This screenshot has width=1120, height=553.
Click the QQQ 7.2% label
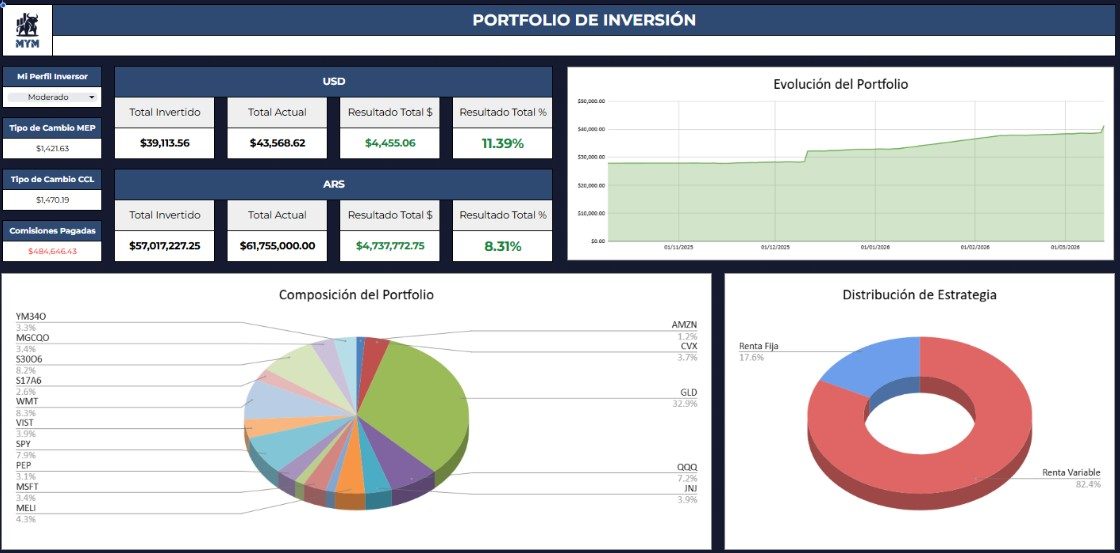pyautogui.click(x=687, y=472)
